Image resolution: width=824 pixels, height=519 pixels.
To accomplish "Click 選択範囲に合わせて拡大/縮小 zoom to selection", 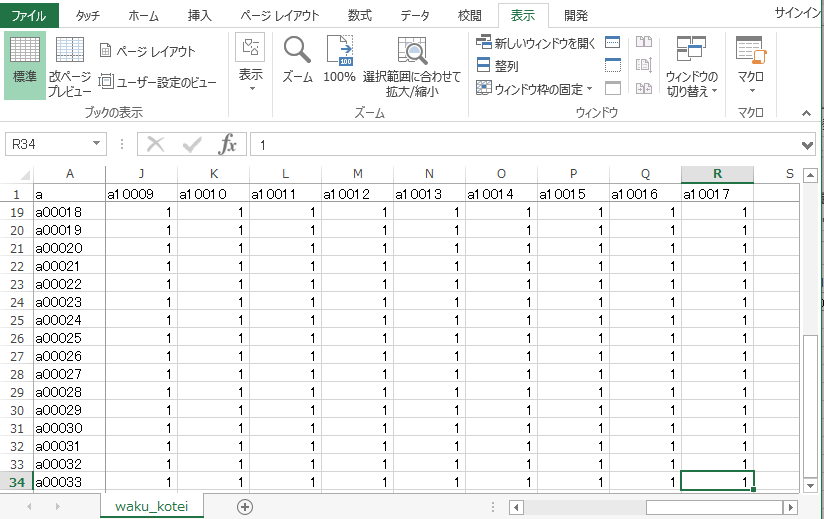I will 411,67.
